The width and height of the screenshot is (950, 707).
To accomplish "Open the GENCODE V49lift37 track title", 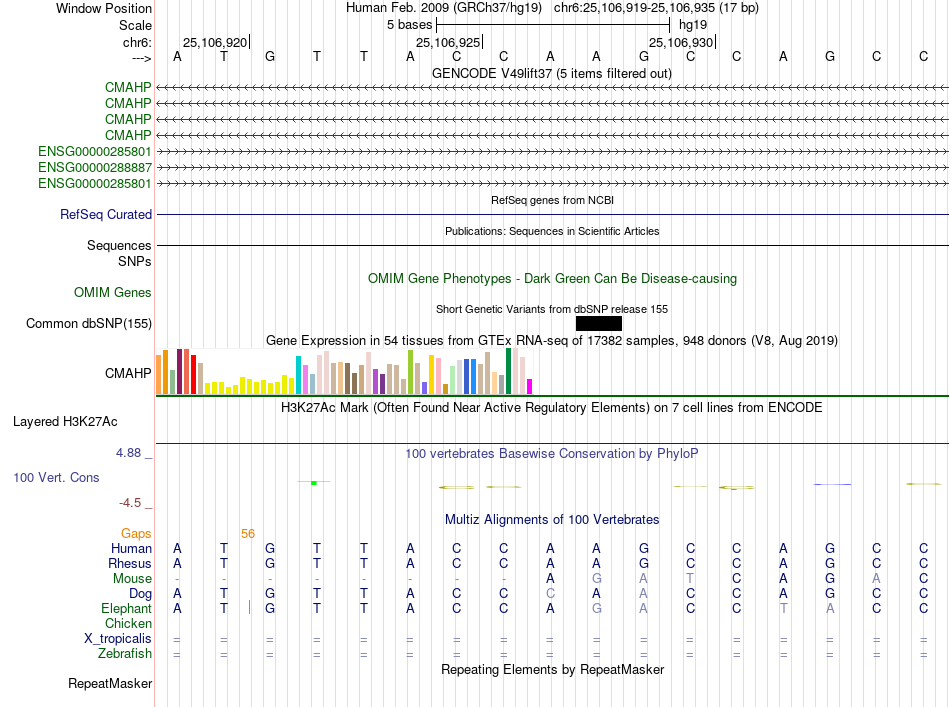I will [x=551, y=73].
